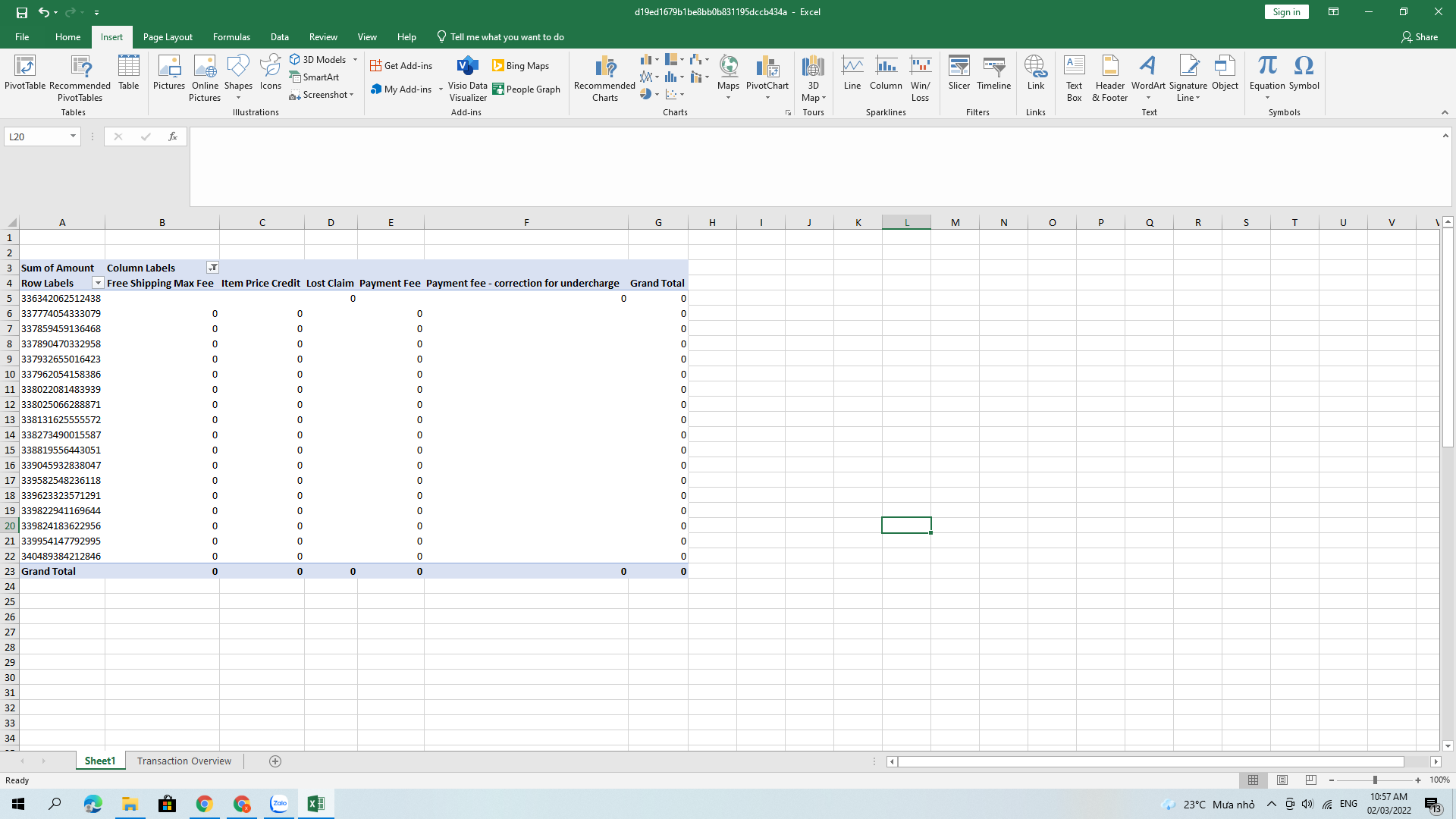The image size is (1456, 819).
Task: Insert a PivotChart
Action: (767, 70)
